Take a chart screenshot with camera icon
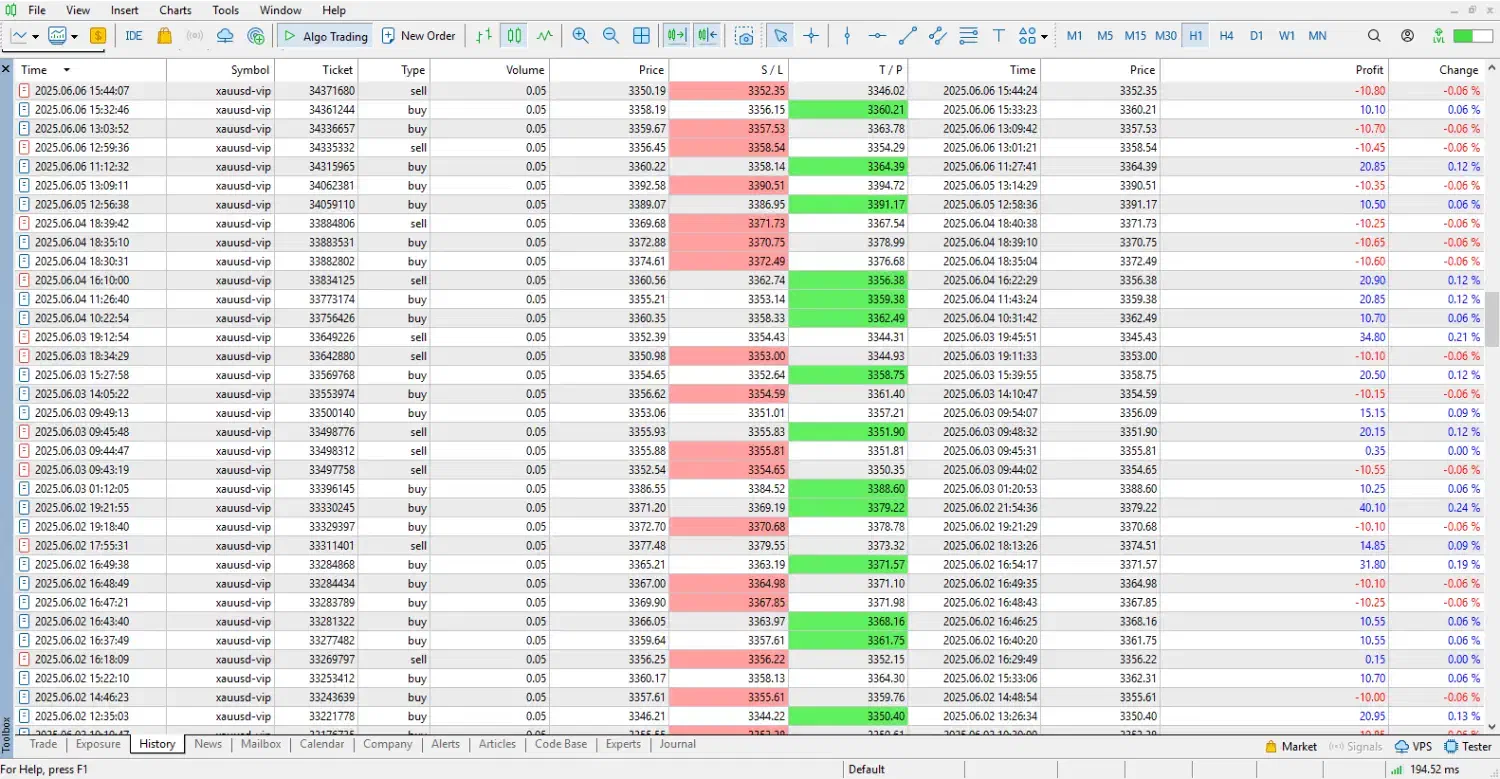This screenshot has height=779, width=1500. [744, 36]
